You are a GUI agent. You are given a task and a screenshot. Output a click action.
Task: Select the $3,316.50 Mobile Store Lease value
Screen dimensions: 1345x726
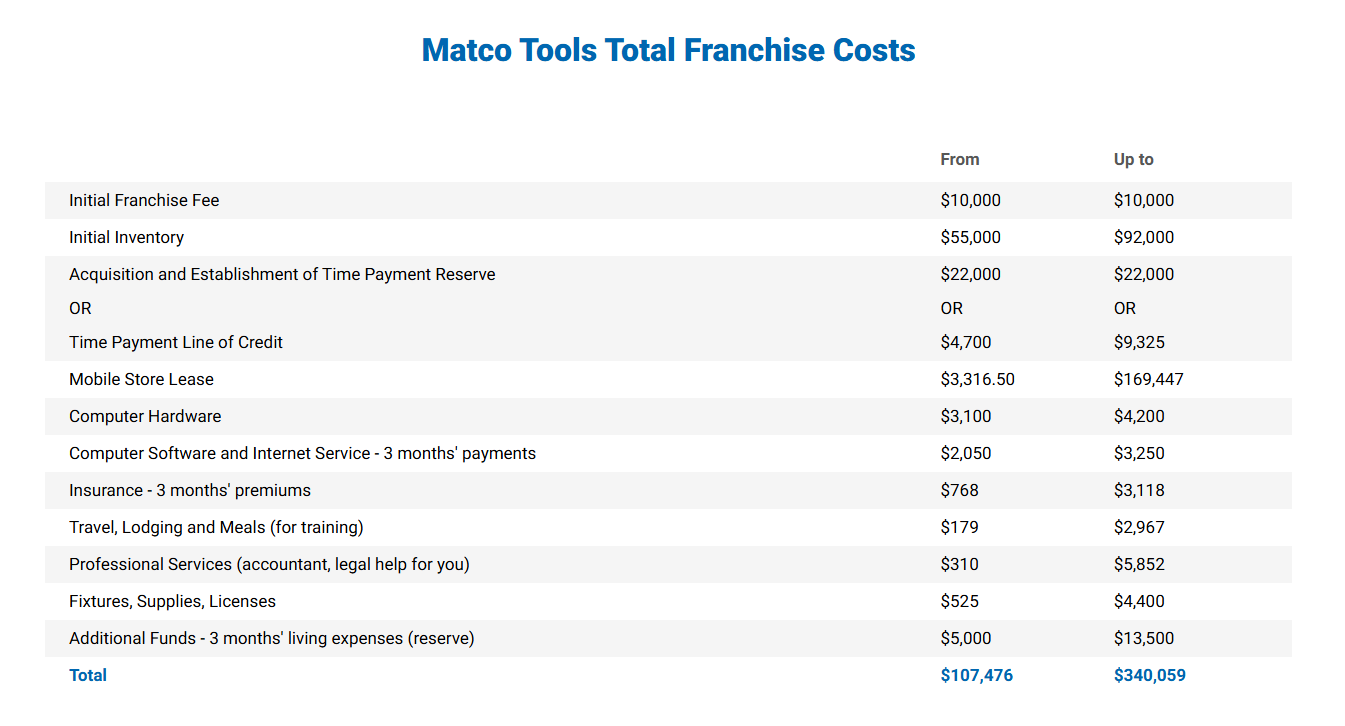tap(978, 379)
